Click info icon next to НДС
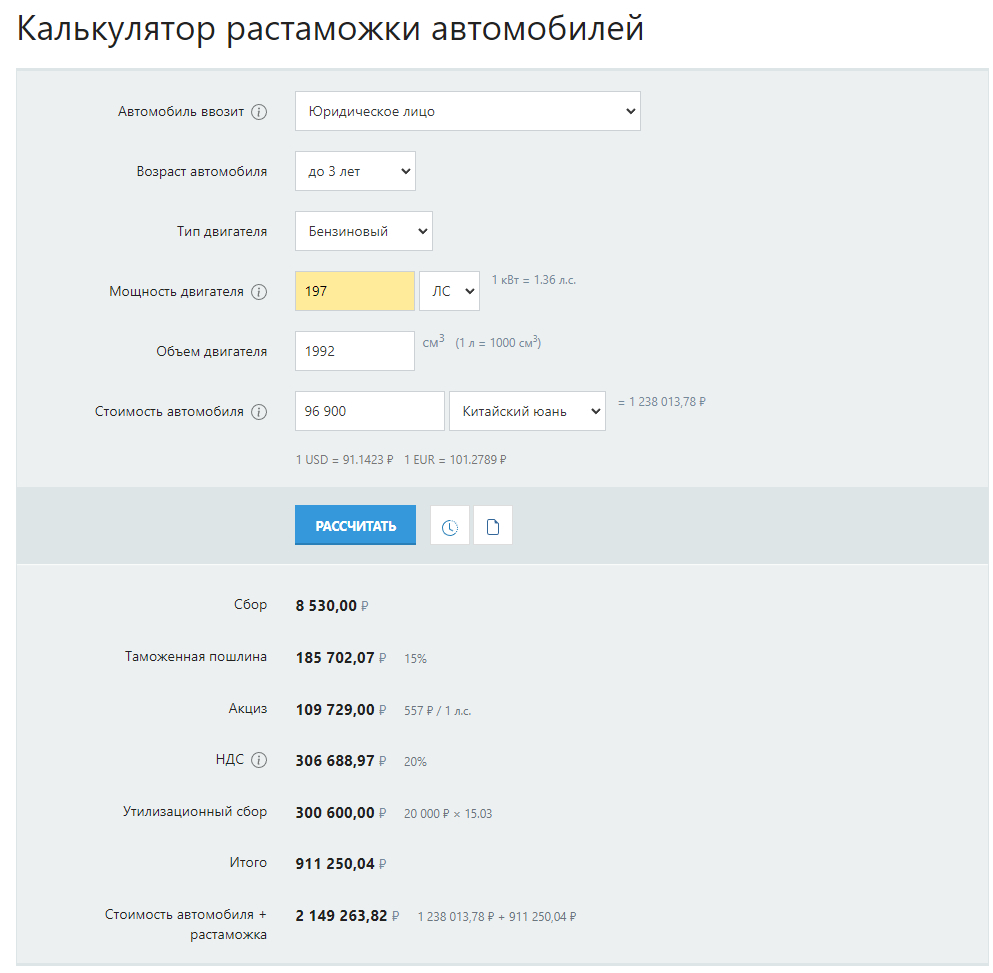The width and height of the screenshot is (993, 973). [x=259, y=760]
